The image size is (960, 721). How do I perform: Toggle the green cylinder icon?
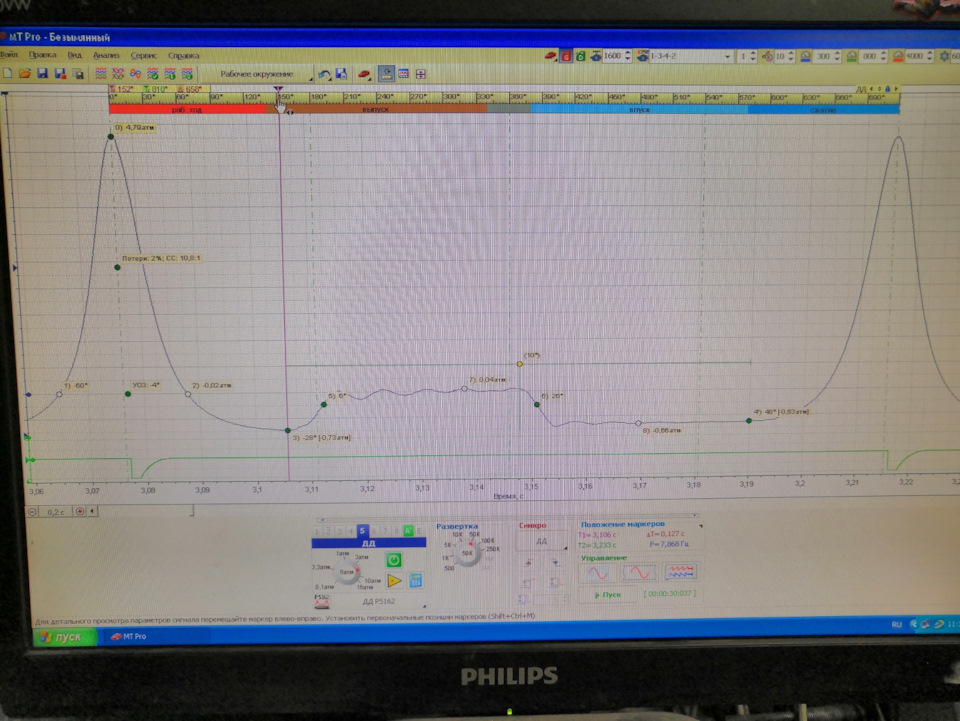tap(580, 56)
